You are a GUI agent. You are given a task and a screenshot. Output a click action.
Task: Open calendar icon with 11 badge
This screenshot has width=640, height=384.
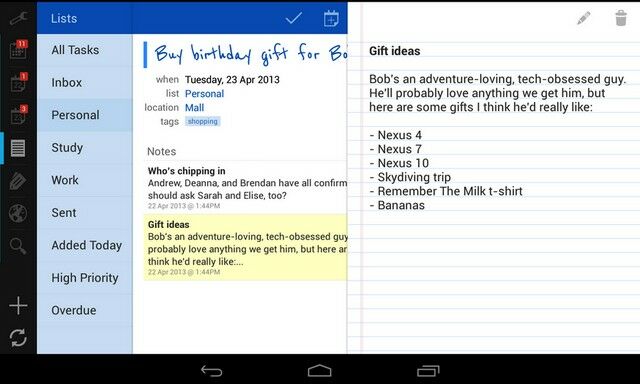tap(18, 50)
